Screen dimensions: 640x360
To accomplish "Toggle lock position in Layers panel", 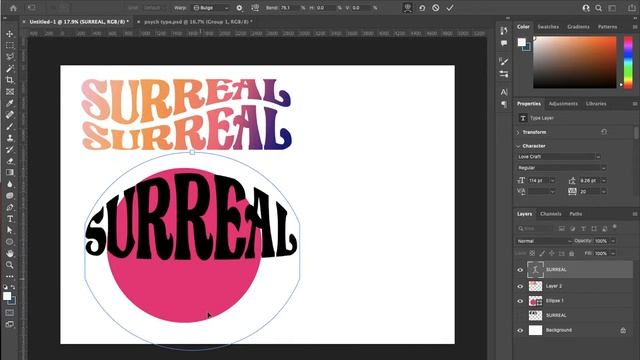I will pos(552,253).
